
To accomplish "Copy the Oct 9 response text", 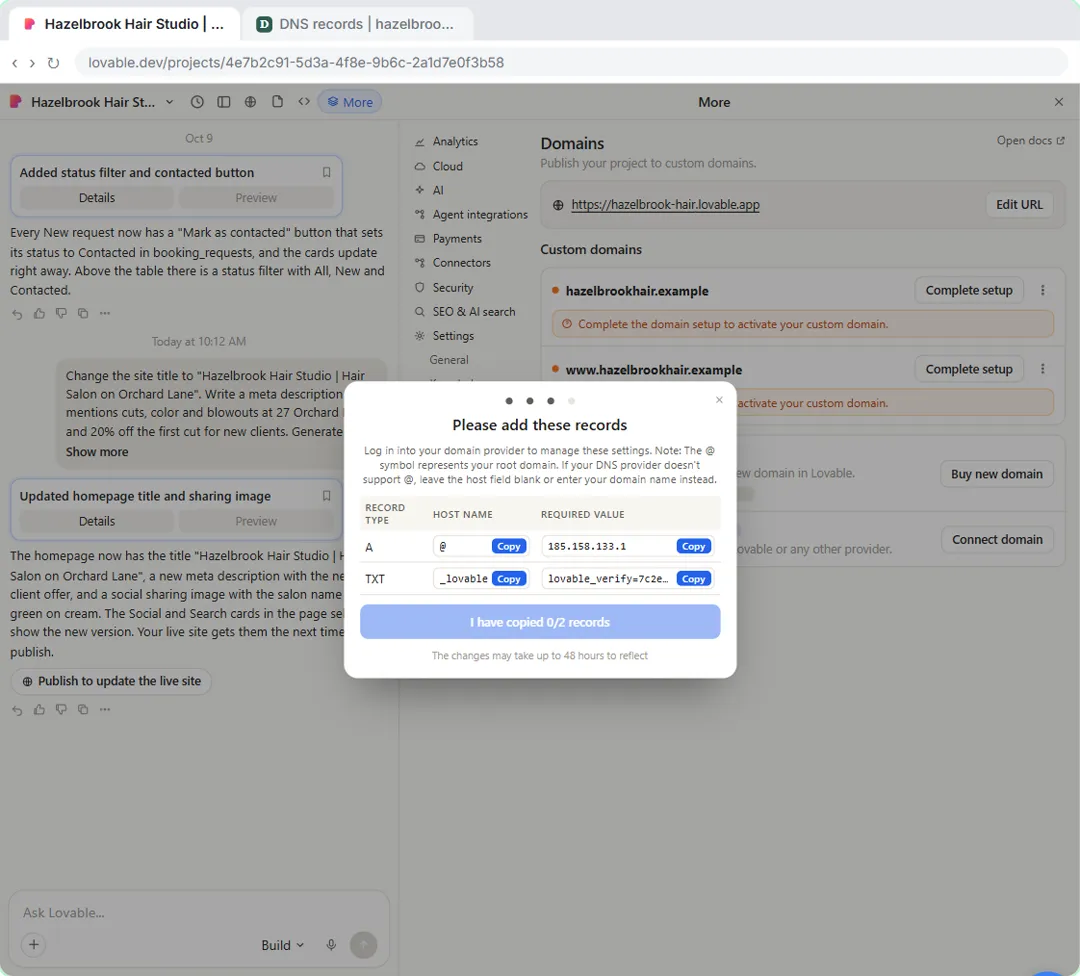I will point(83,313).
